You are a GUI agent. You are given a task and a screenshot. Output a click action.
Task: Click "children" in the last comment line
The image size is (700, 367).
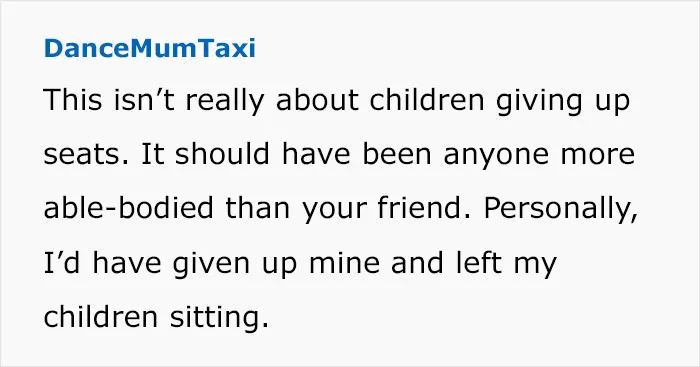tap(101, 316)
